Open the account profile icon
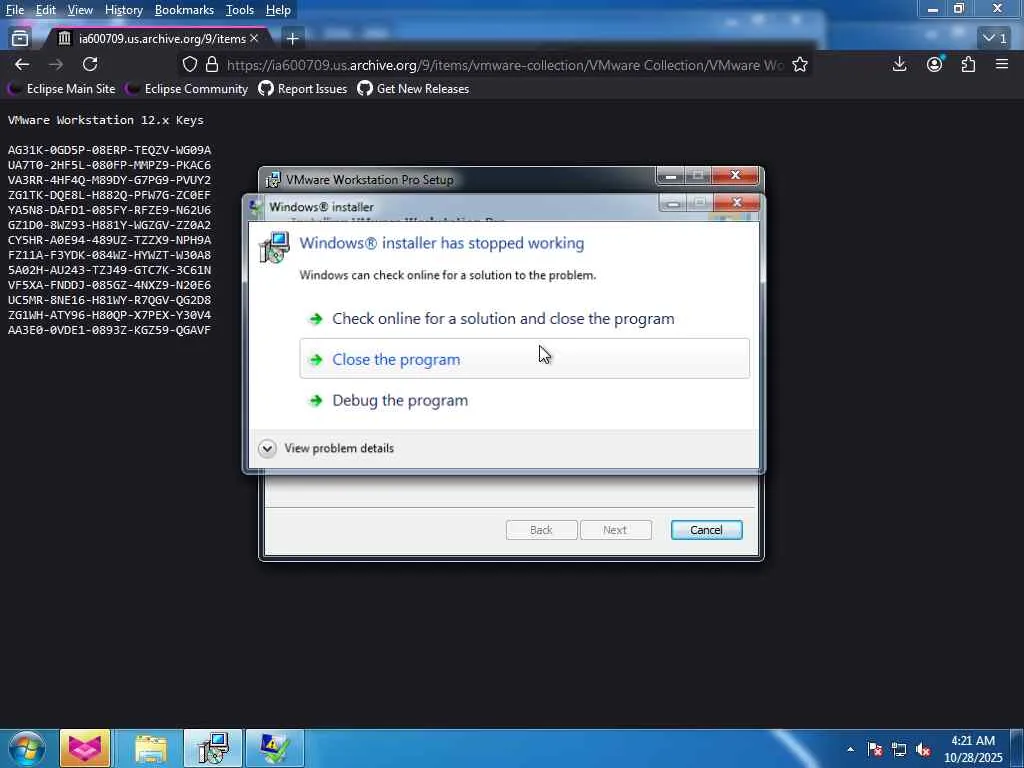 (x=935, y=64)
